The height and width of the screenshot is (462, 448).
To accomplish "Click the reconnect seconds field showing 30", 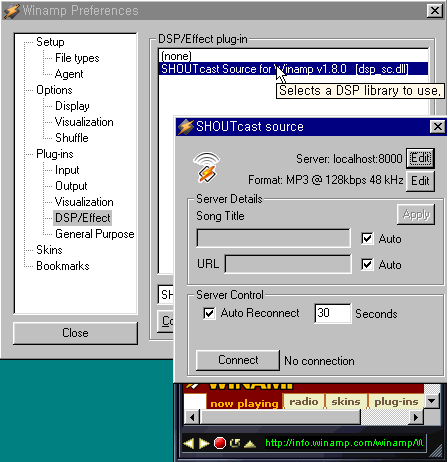I will (x=333, y=313).
